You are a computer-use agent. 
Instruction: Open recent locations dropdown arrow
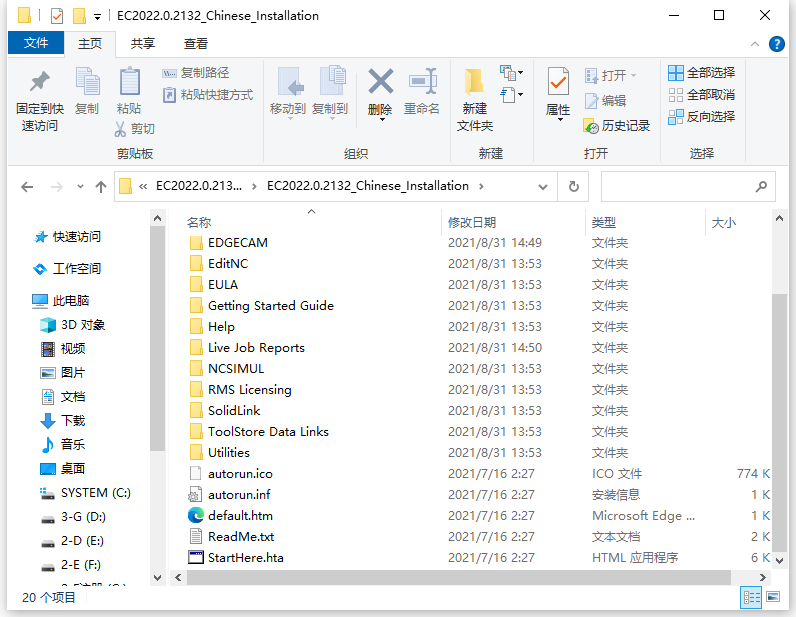80,186
